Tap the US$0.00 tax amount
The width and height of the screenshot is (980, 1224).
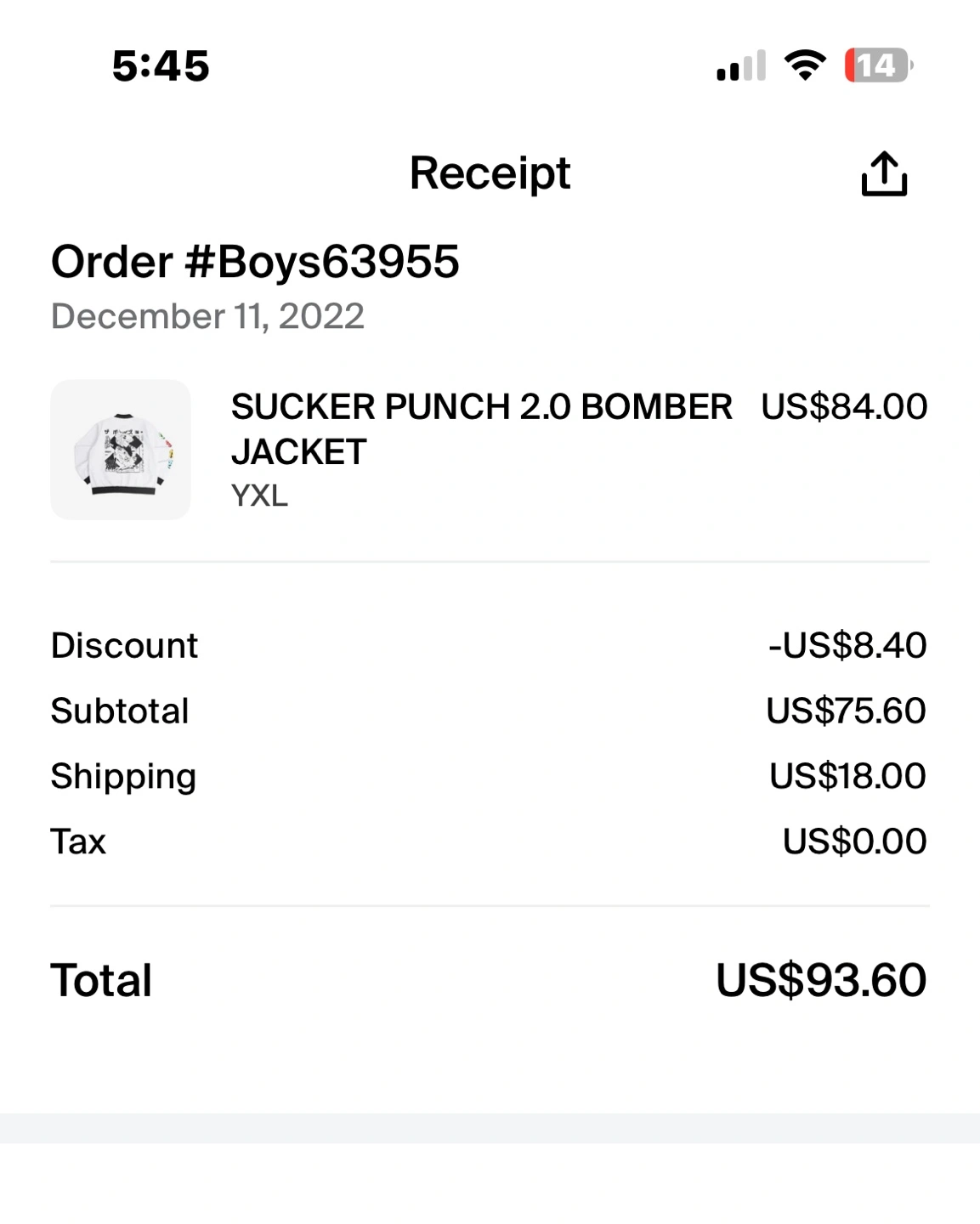click(854, 841)
